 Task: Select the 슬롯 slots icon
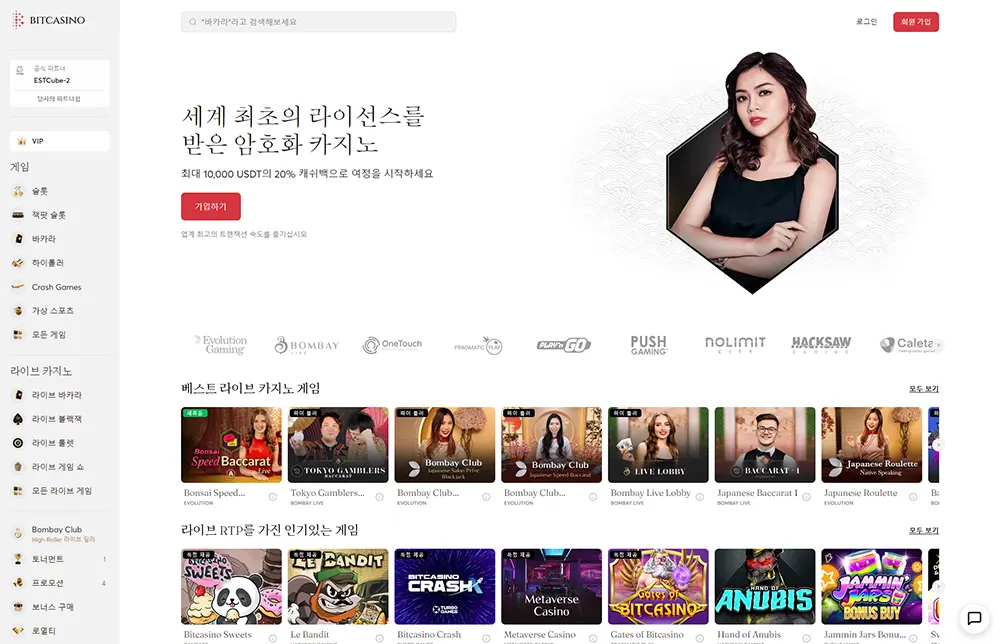(x=18, y=191)
